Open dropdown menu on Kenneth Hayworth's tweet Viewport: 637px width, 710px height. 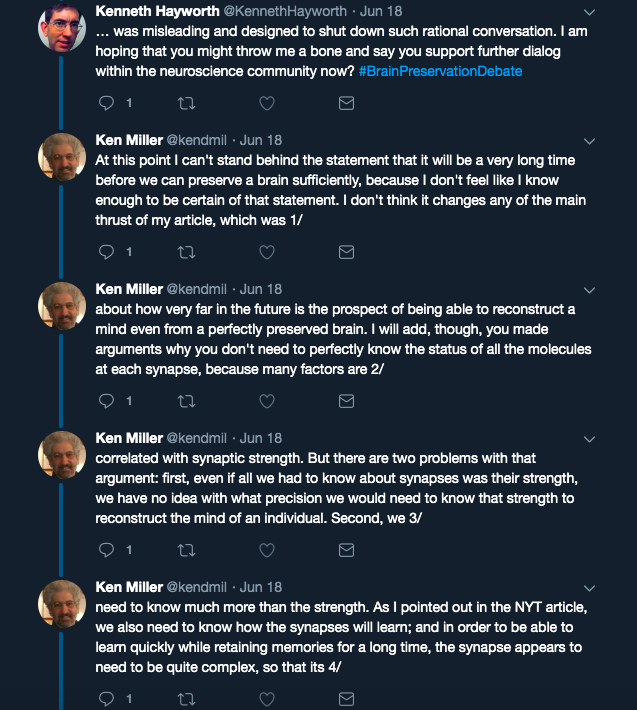click(589, 12)
